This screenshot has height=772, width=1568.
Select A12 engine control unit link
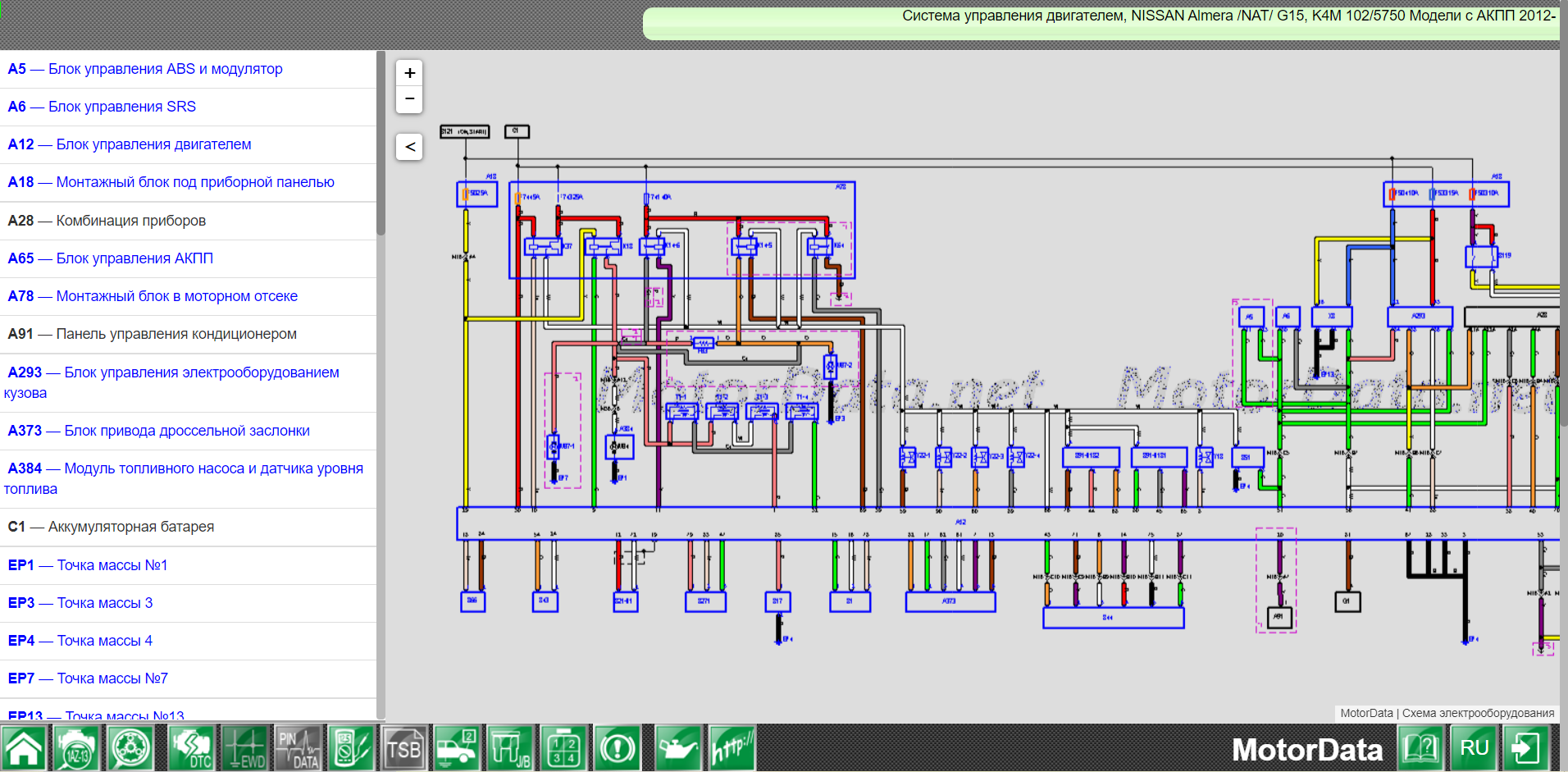(153, 144)
